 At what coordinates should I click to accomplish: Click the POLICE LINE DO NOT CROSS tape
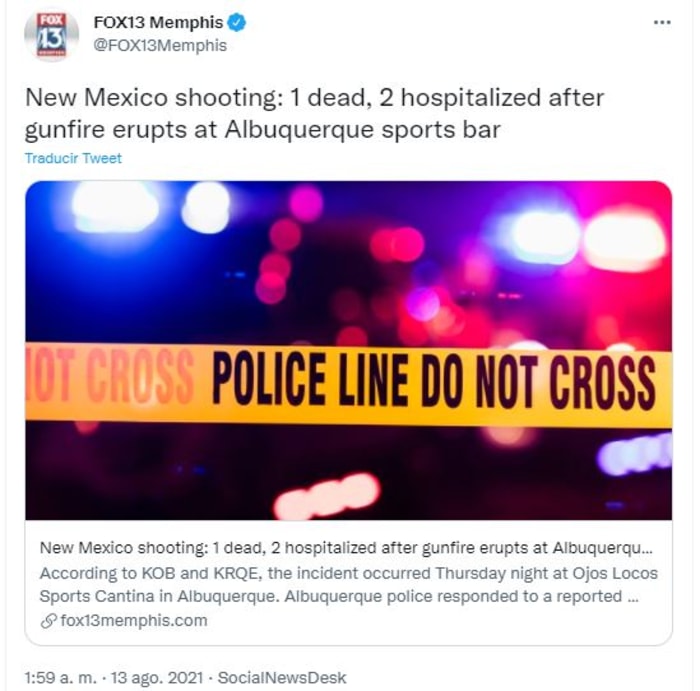click(x=349, y=383)
